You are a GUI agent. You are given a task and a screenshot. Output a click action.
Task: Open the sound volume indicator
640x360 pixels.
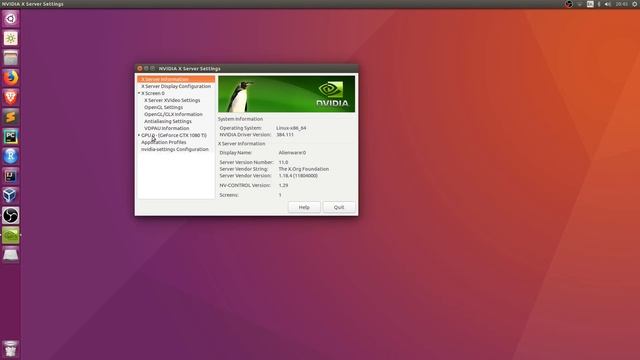coord(607,4)
